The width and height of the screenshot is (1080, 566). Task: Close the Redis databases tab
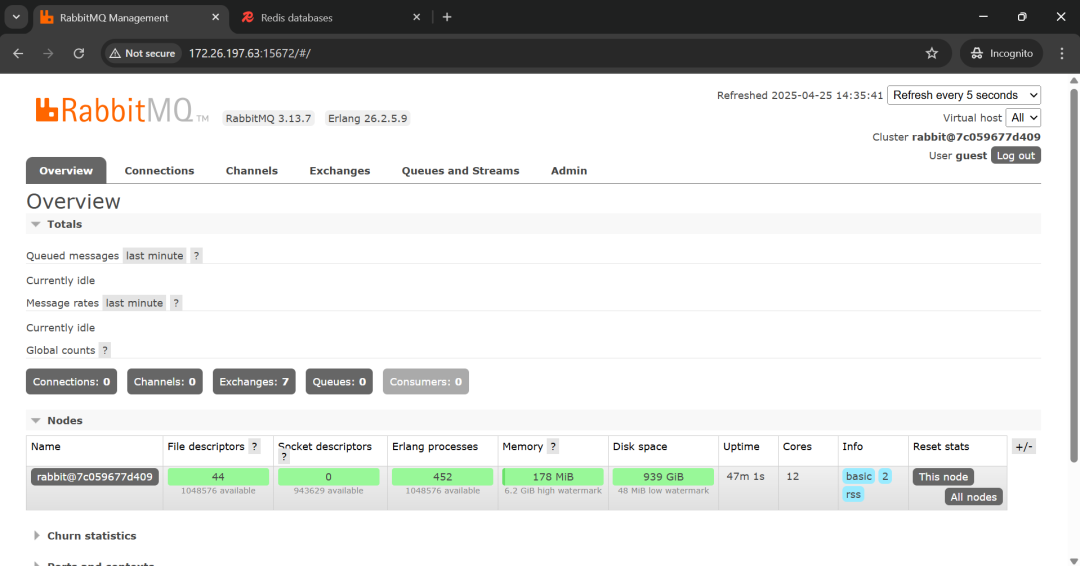[416, 17]
